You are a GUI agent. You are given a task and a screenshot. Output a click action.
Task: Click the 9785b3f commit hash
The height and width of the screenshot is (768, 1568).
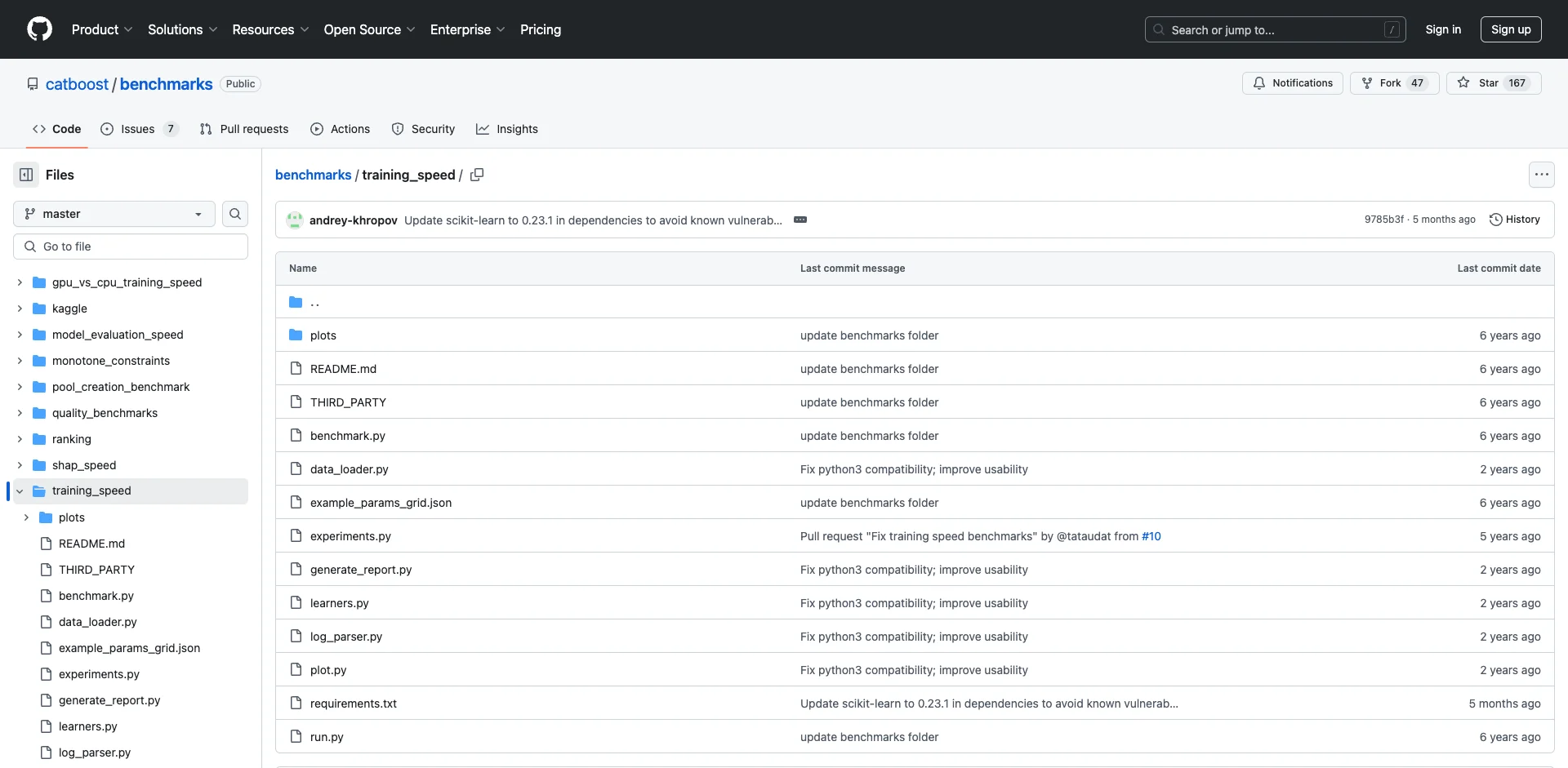[x=1384, y=220]
